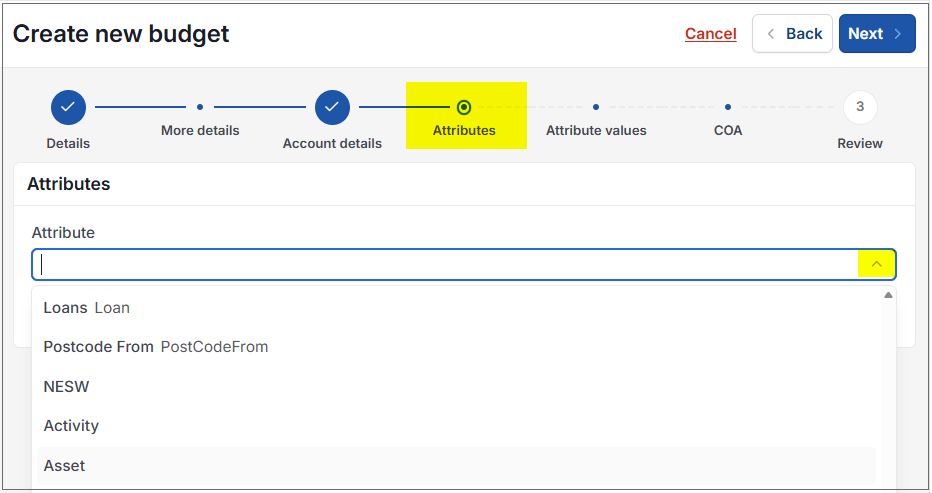Viewport: 932px width, 493px height.
Task: Click the Details step checkmark icon
Action: [68, 107]
